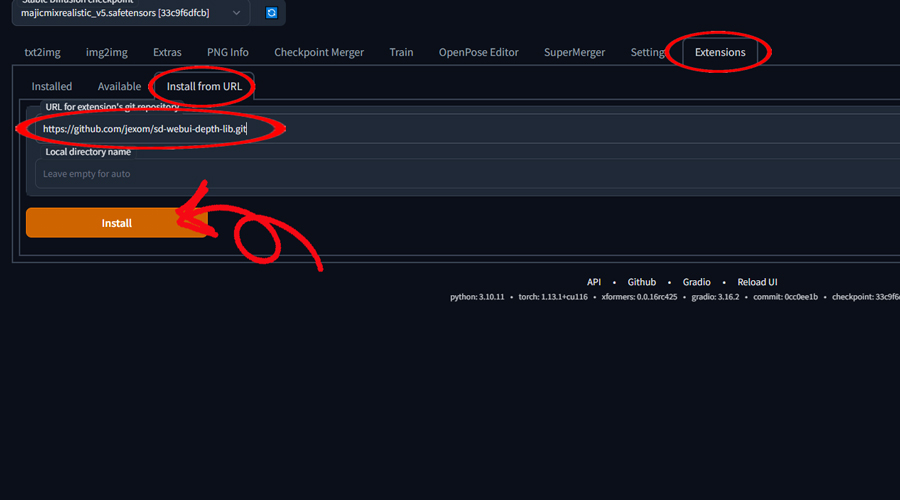Click the blue refresh checkpoint list icon

pyautogui.click(x=271, y=13)
